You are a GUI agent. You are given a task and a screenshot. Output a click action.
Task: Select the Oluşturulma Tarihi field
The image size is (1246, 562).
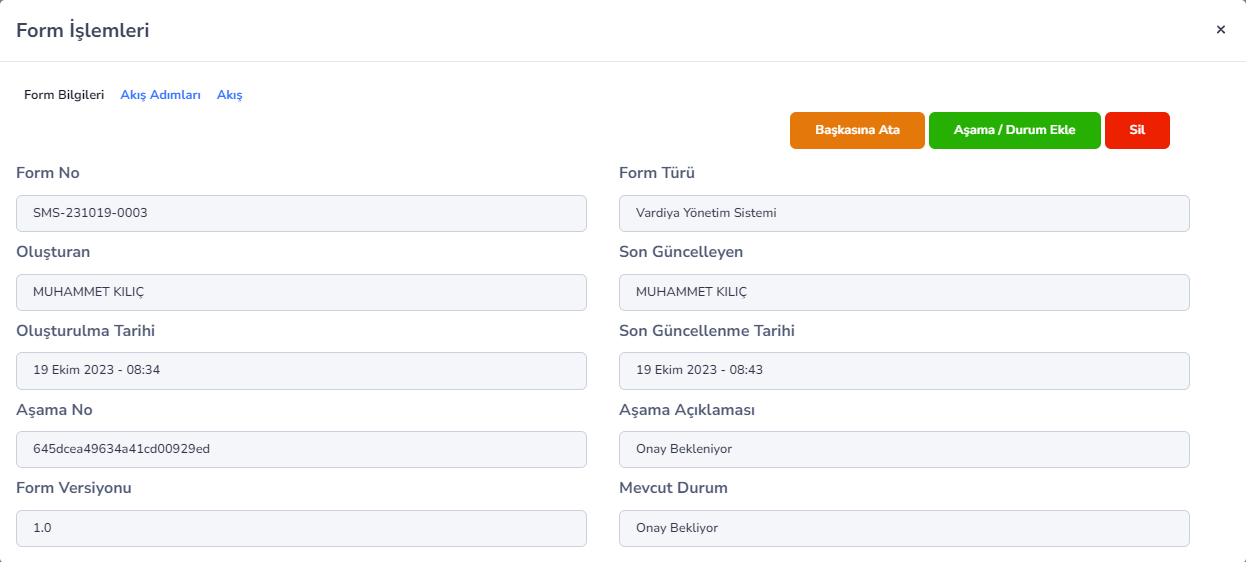click(x=301, y=370)
